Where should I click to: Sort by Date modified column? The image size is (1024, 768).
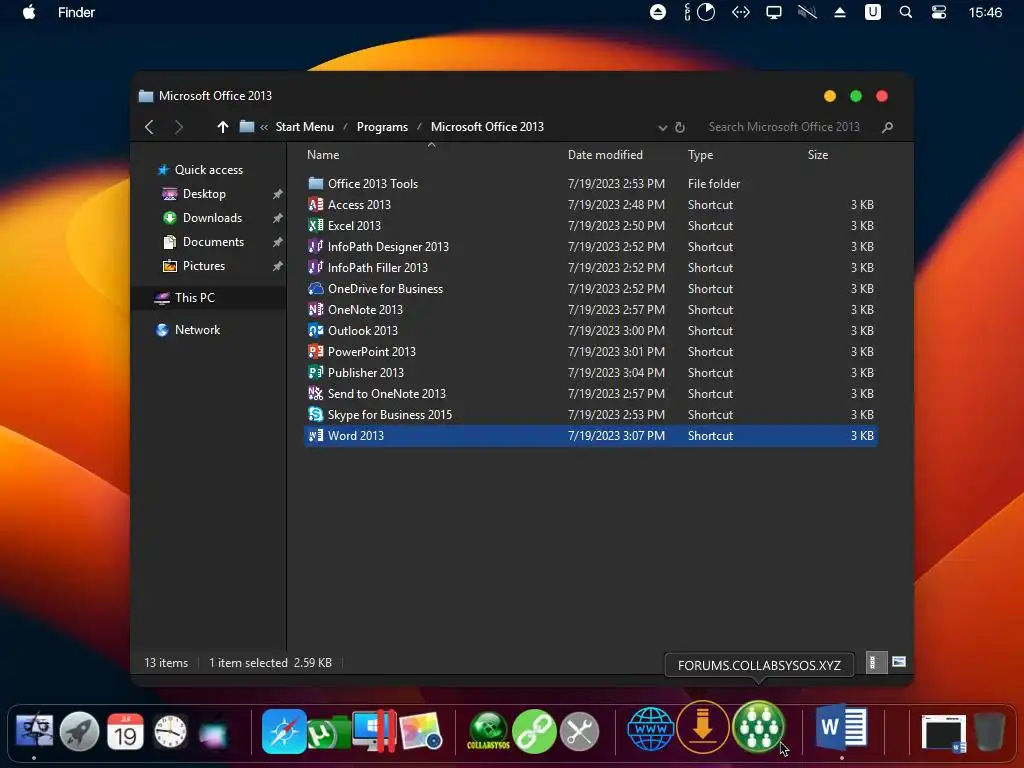605,155
